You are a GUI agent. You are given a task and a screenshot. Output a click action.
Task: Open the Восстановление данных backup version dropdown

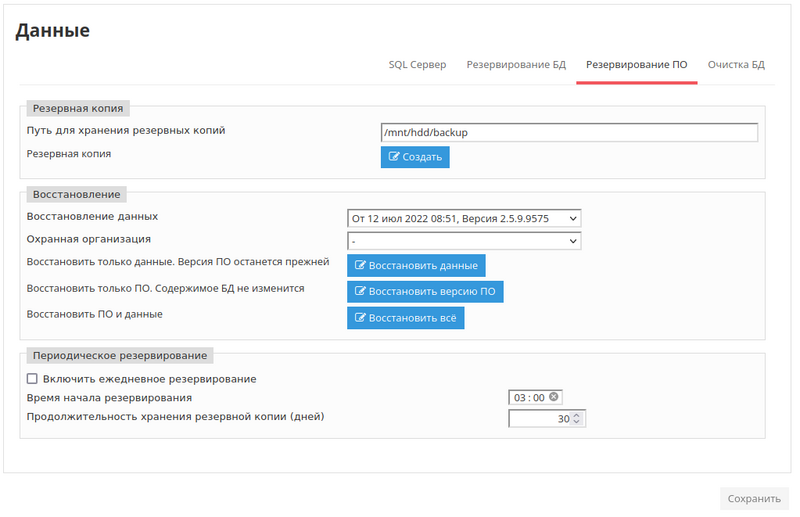point(464,217)
